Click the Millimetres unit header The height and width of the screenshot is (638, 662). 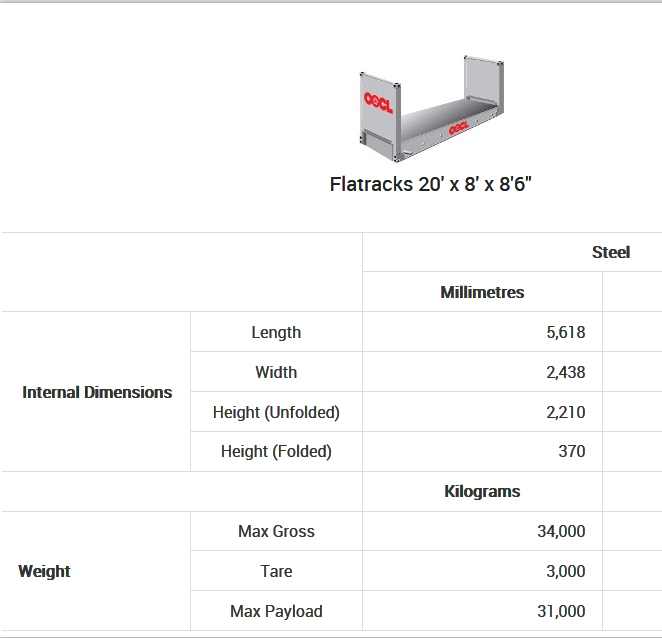(482, 292)
